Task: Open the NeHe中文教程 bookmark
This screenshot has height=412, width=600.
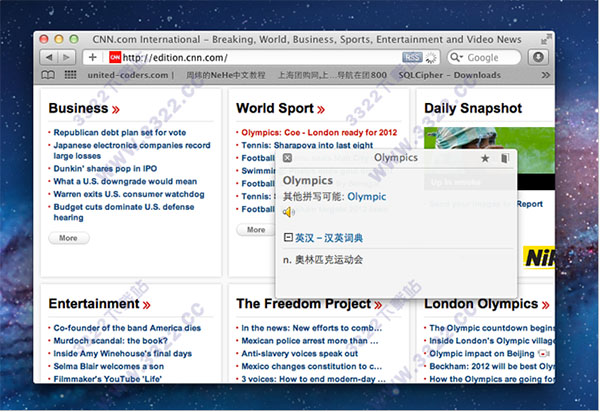Action: click(225, 75)
